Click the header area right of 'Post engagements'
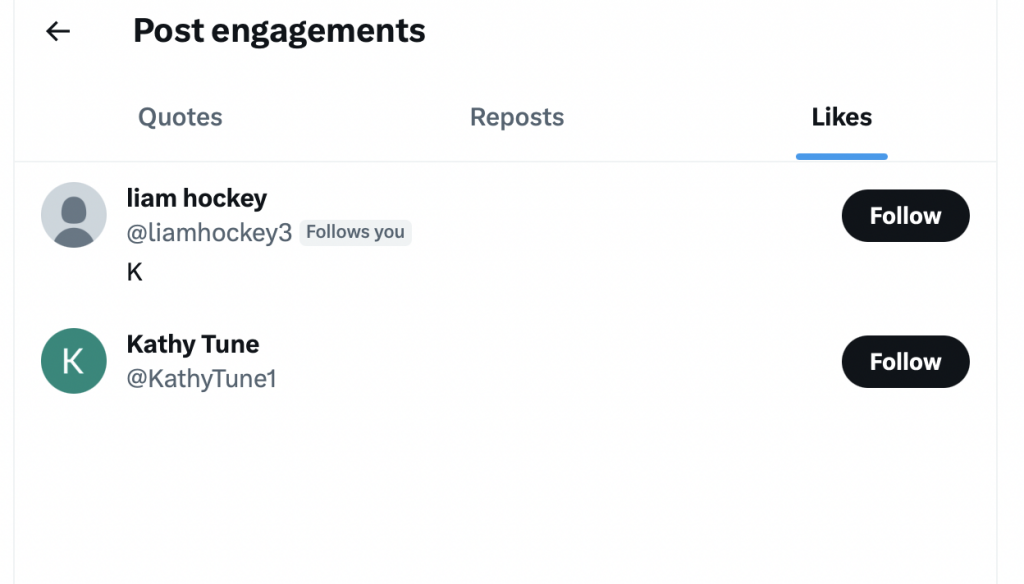The image size is (1024, 584). tap(700, 31)
